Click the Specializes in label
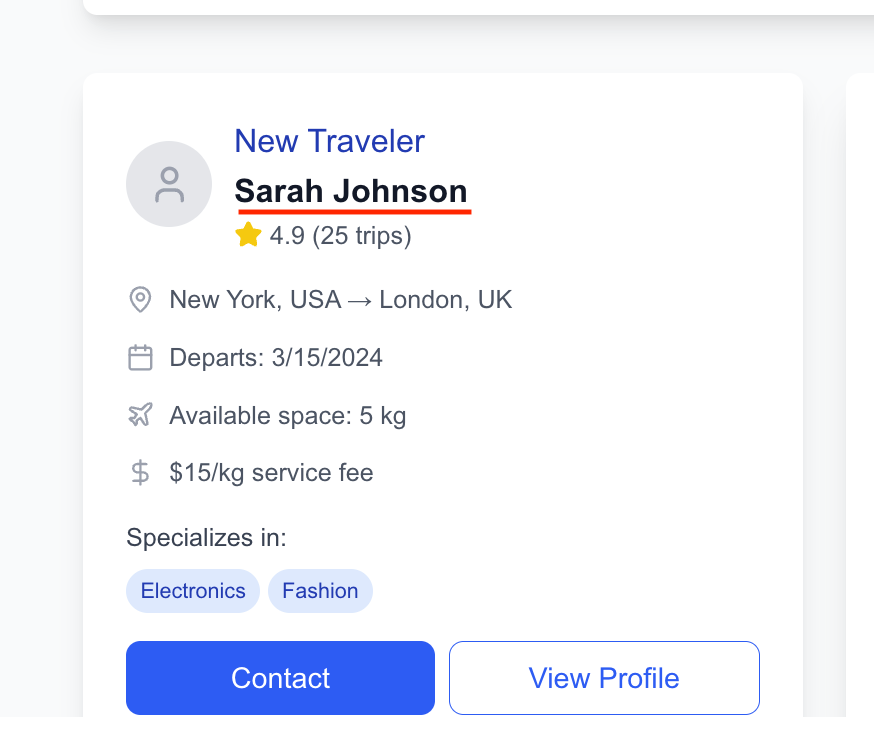The width and height of the screenshot is (874, 740). [206, 538]
